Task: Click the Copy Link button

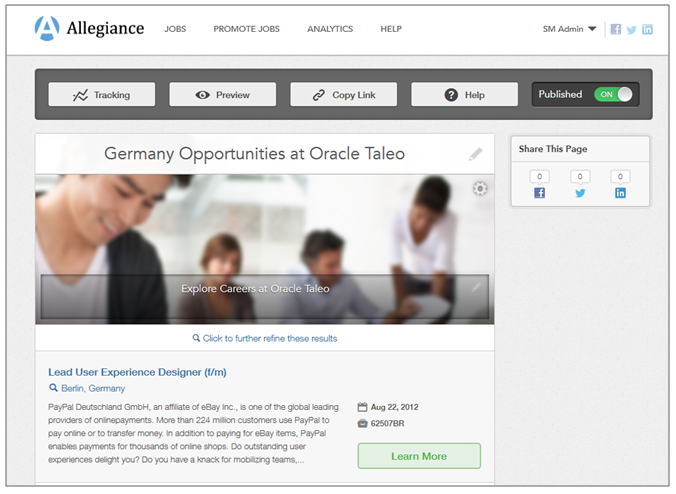Action: pyautogui.click(x=344, y=94)
